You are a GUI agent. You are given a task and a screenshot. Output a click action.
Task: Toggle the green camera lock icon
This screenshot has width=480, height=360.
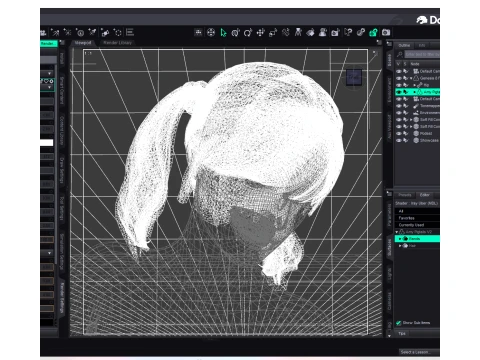pos(373,32)
